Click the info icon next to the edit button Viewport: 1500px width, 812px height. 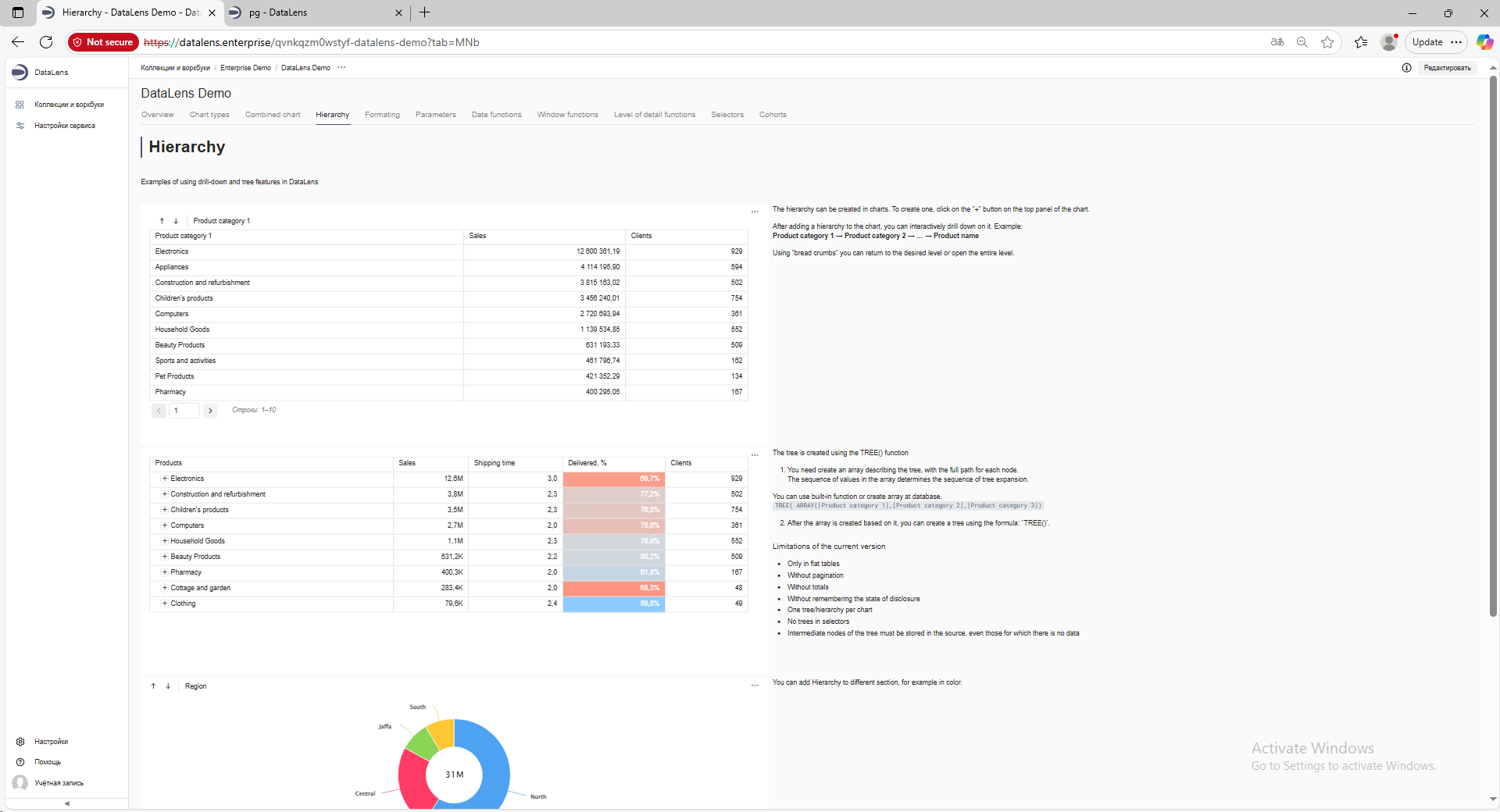(x=1406, y=68)
